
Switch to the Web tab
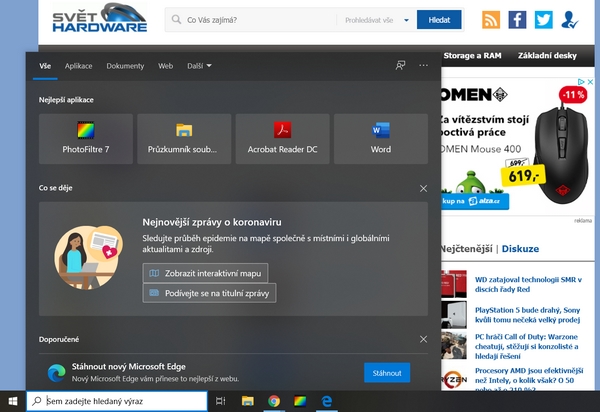pyautogui.click(x=166, y=66)
